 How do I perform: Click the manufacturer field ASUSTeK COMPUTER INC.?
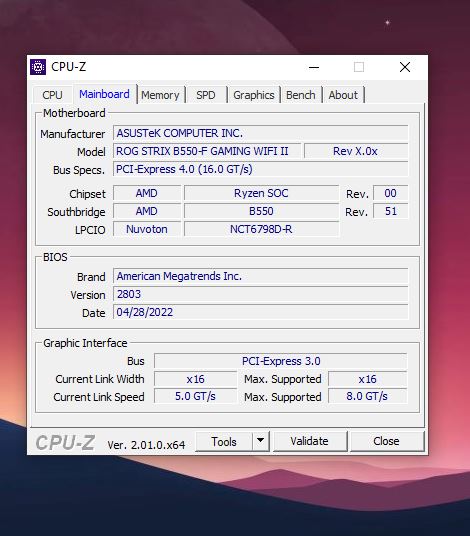(260, 133)
